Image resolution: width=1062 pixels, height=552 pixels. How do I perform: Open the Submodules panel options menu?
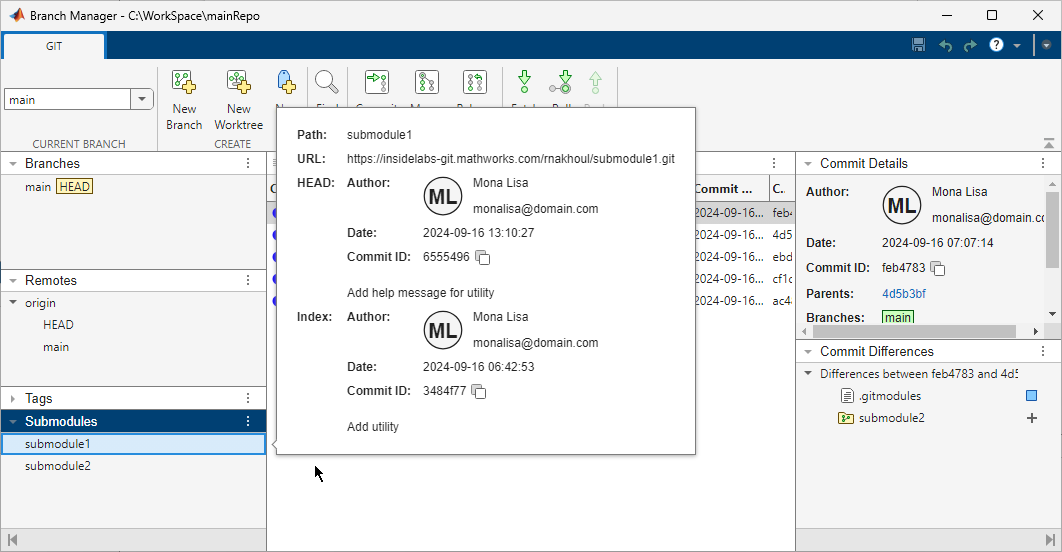click(248, 422)
